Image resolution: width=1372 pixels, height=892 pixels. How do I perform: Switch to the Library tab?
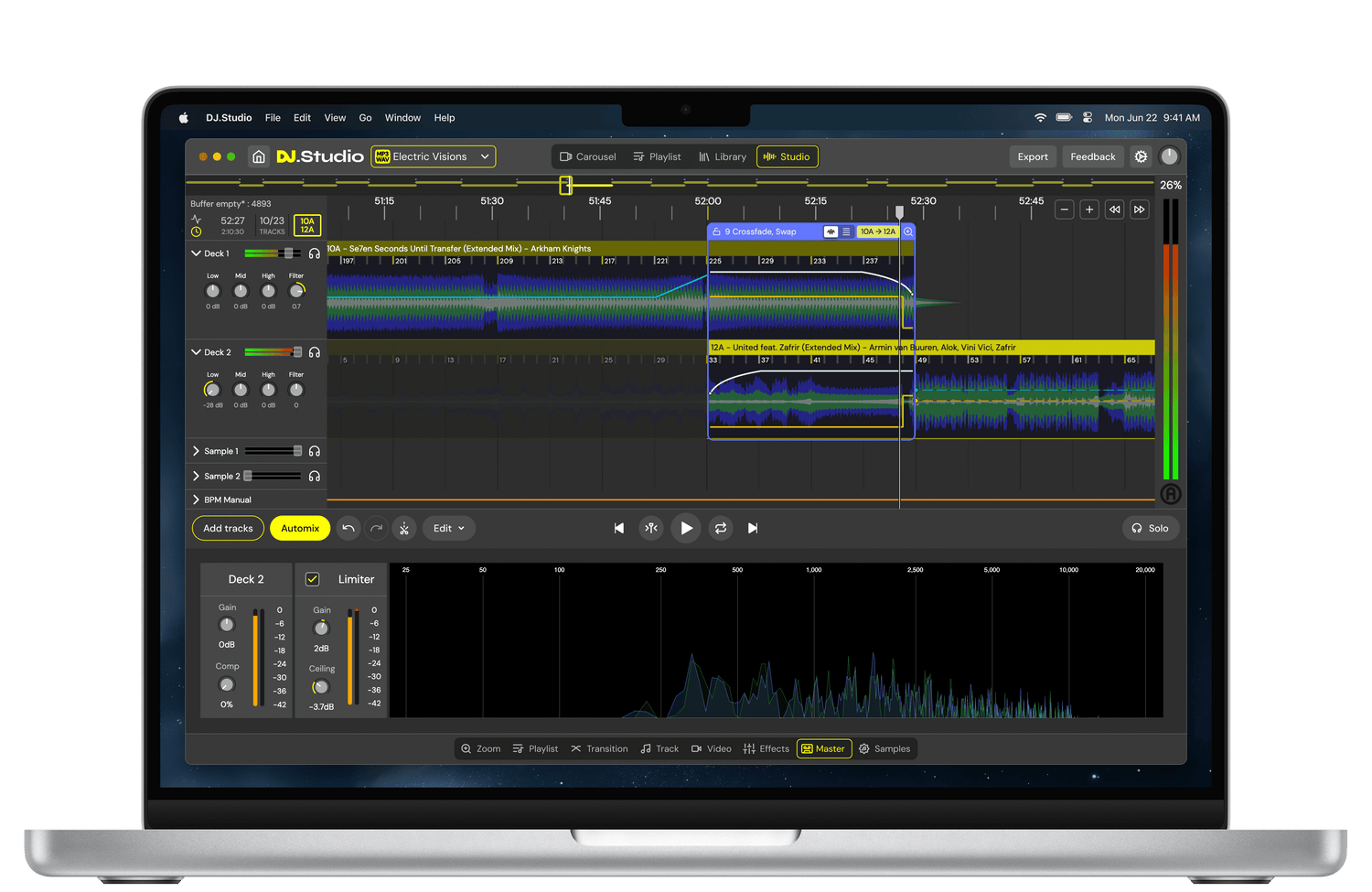(x=723, y=156)
